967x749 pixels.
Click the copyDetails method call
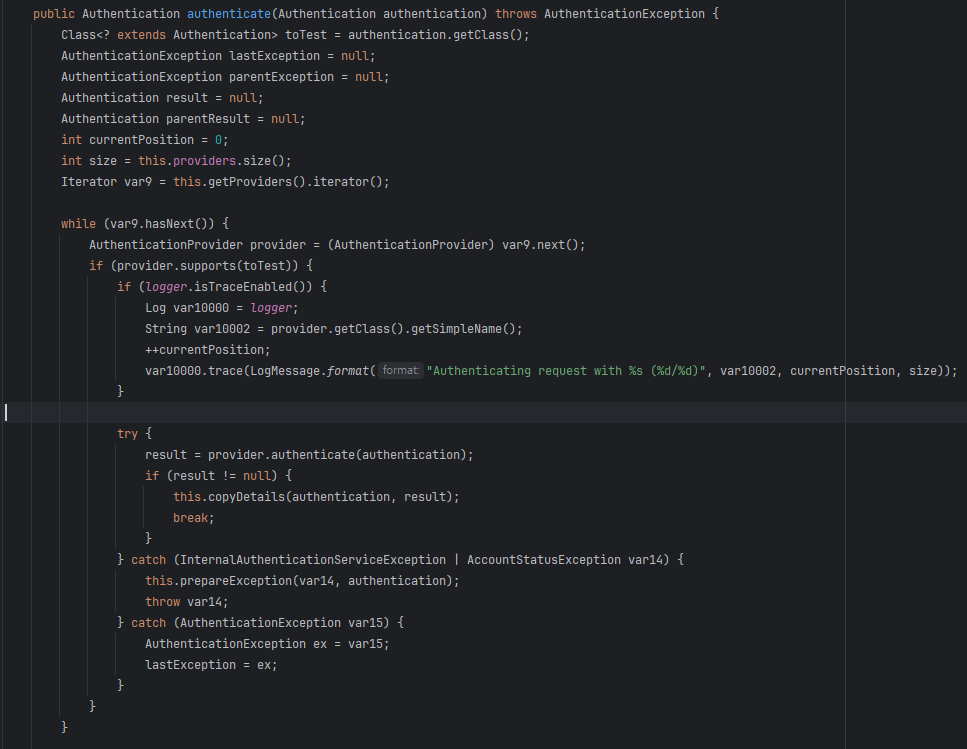tap(246, 497)
